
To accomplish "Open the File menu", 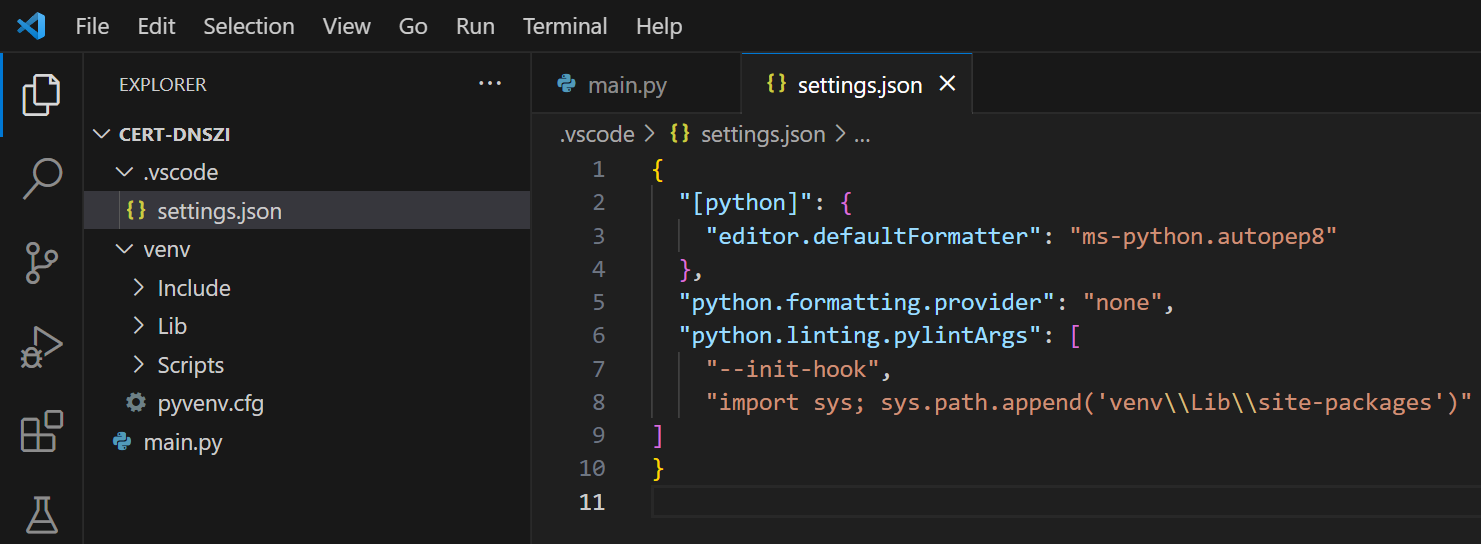I will [92, 26].
